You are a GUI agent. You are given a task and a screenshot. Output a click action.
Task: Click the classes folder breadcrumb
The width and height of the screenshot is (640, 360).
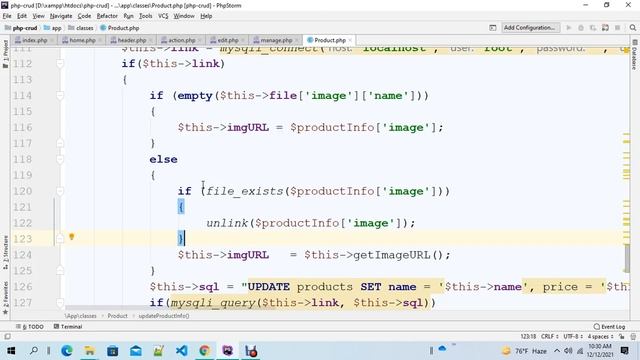pyautogui.click(x=81, y=28)
